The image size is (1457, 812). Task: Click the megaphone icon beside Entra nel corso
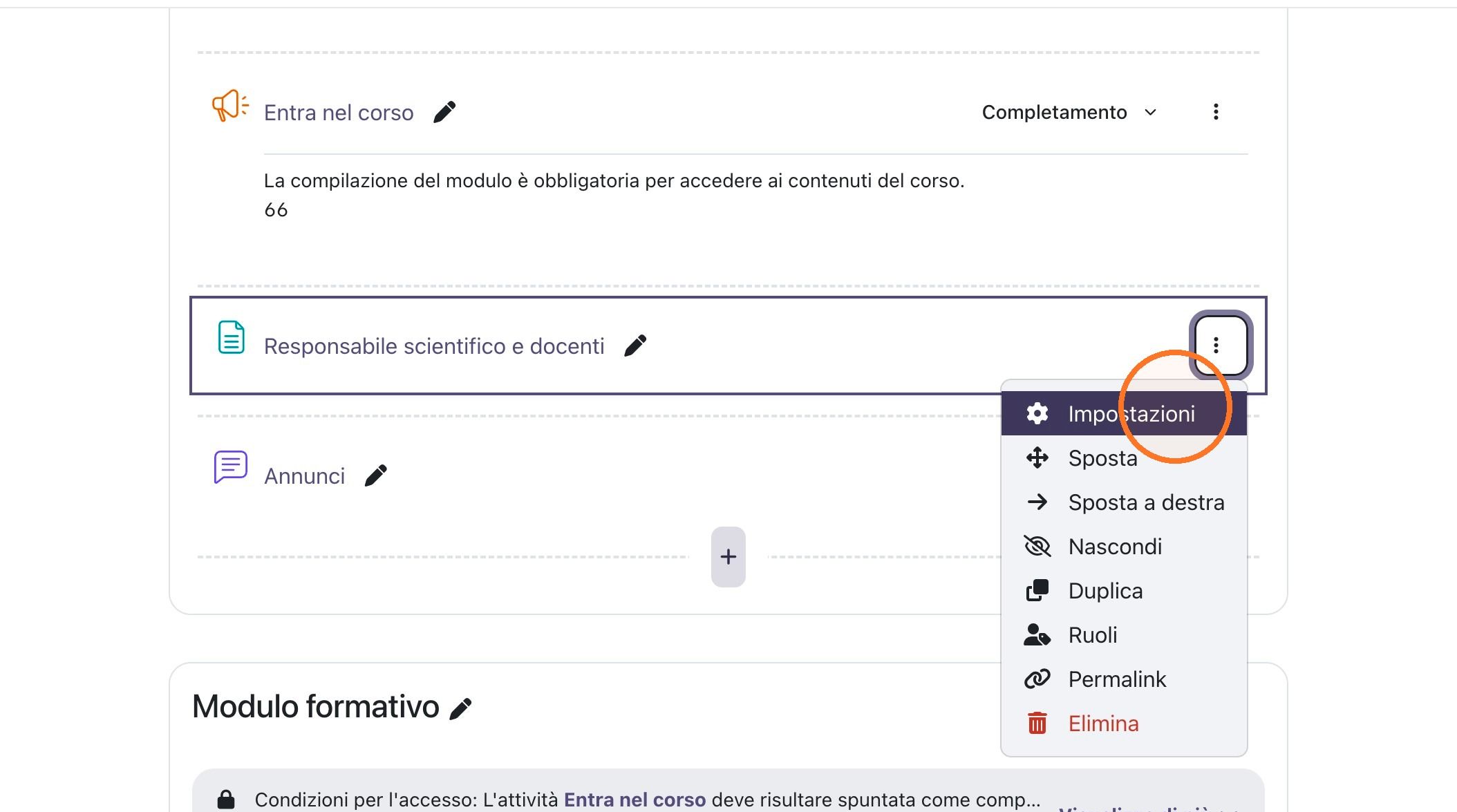tap(230, 106)
